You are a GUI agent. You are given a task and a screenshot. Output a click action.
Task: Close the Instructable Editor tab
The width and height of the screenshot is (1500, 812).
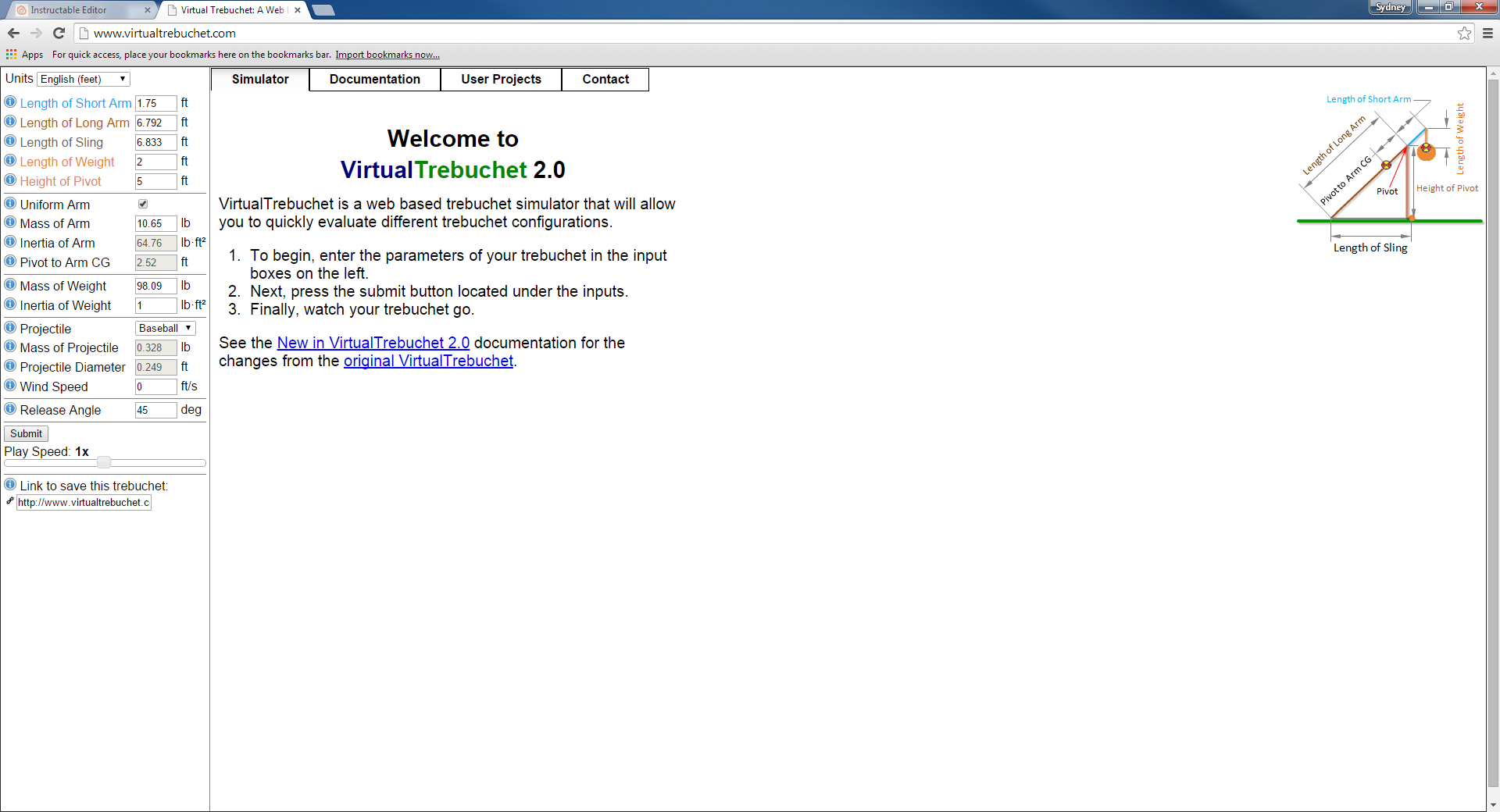tap(148, 10)
